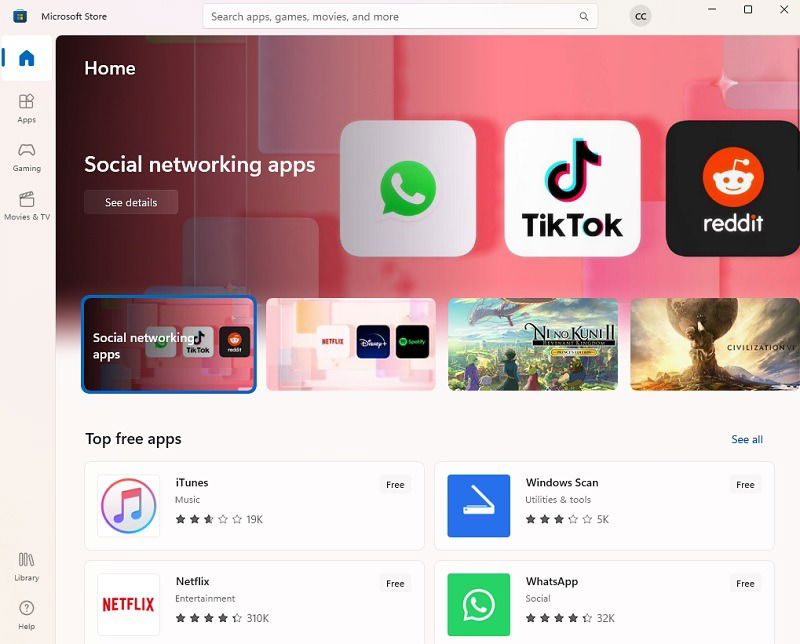Click the Help question mark icon
The image size is (800, 644).
(x=27, y=608)
